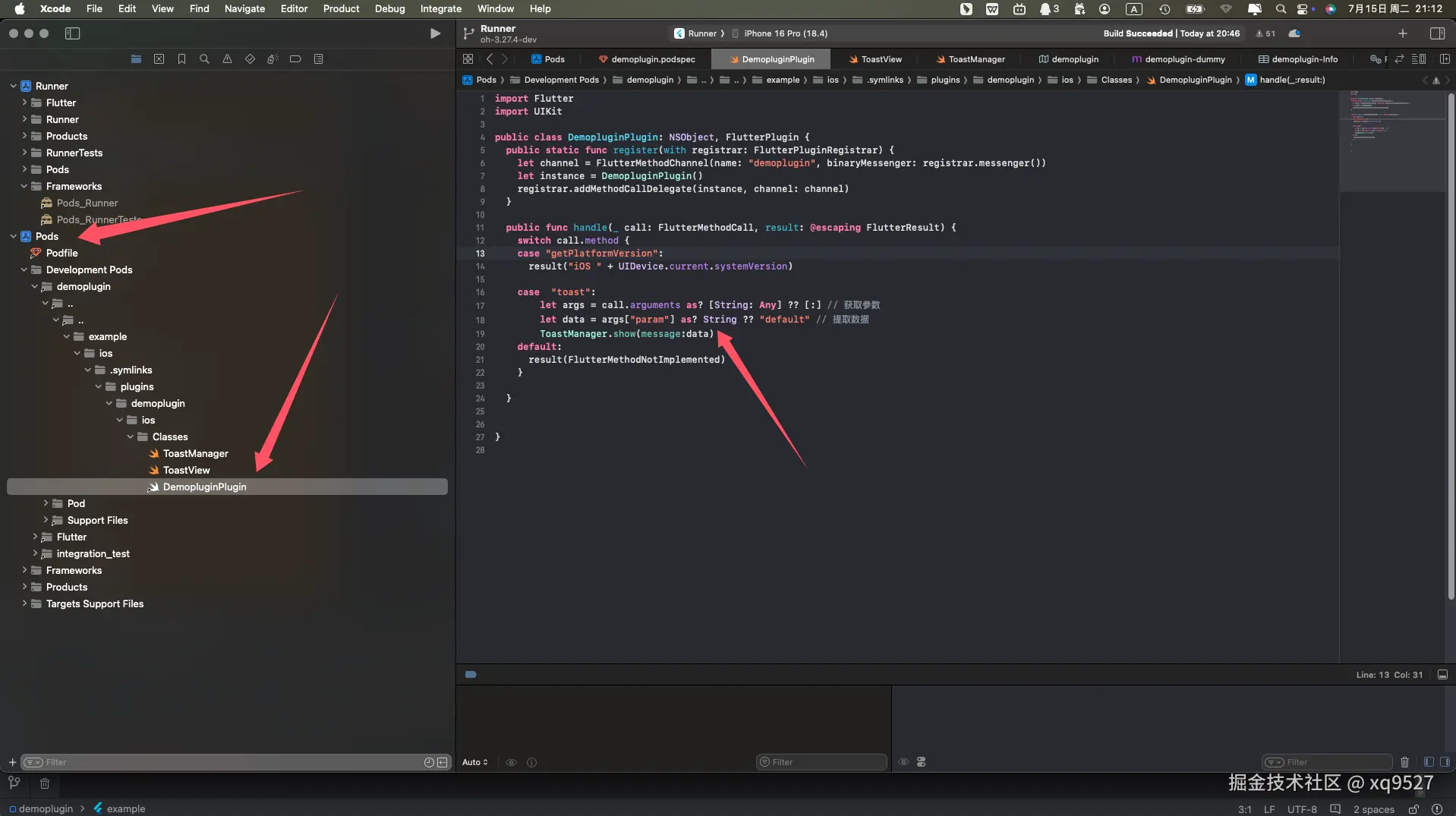Viewport: 1456px width, 816px height.
Task: Collapse the Classes folder
Action: [x=131, y=436]
